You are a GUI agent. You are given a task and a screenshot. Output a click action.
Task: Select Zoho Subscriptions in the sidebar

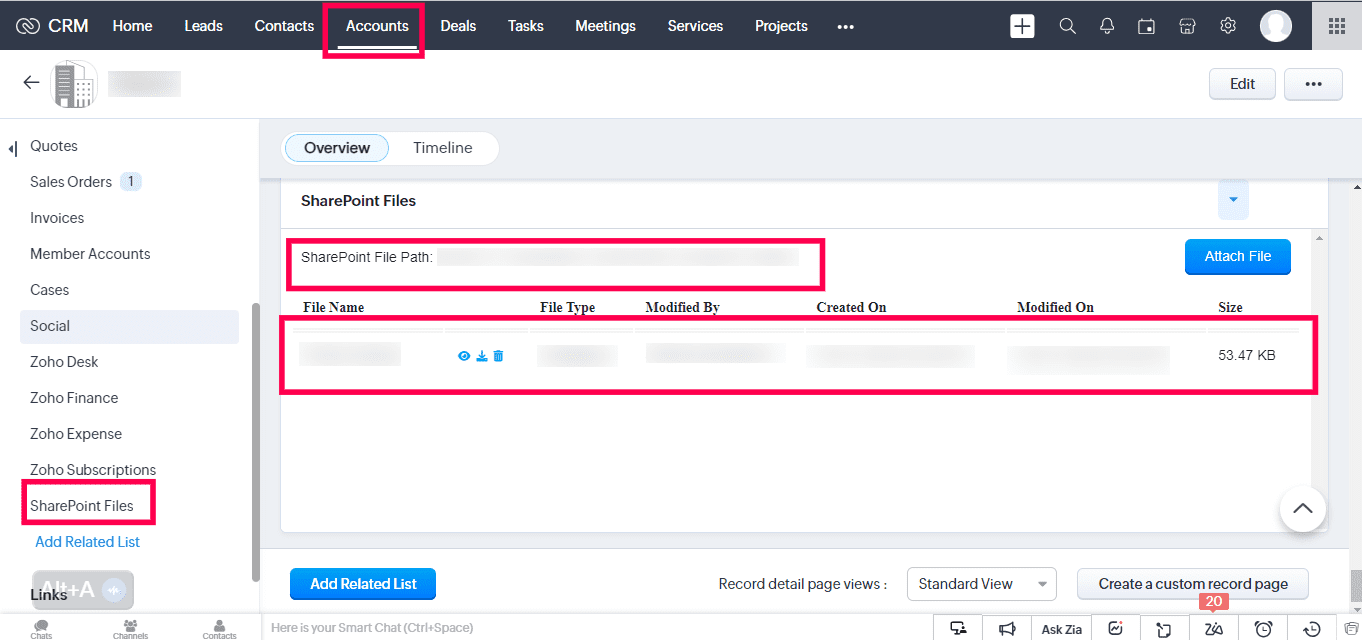tap(93, 470)
